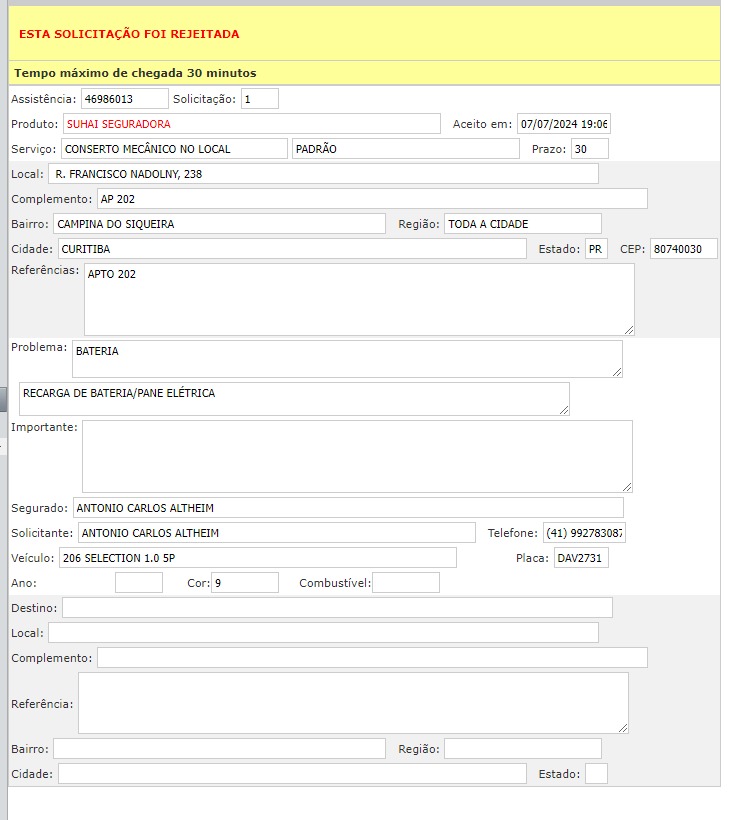Select the Prazo field showing 30
730x820 pixels.
point(588,149)
